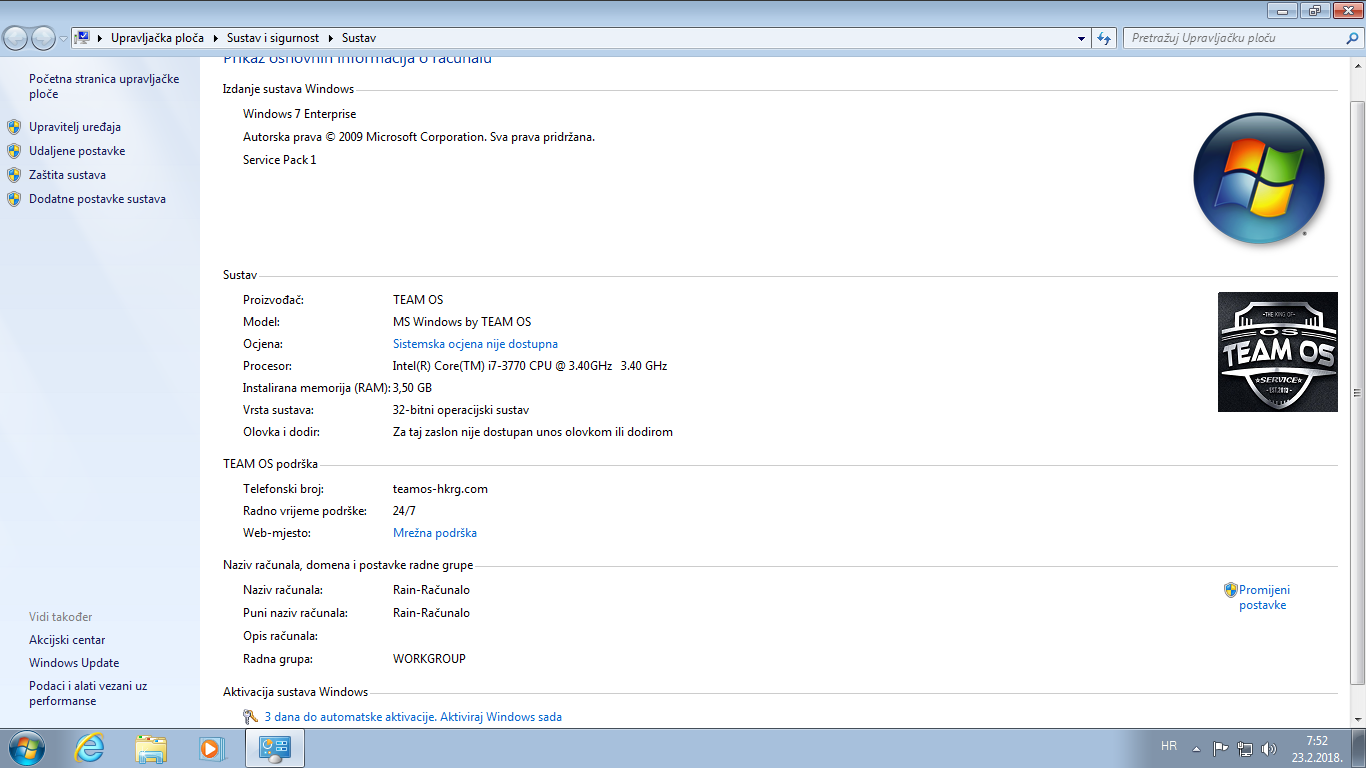Click HR language indicator in tray
The image size is (1366, 768).
pos(1168,746)
